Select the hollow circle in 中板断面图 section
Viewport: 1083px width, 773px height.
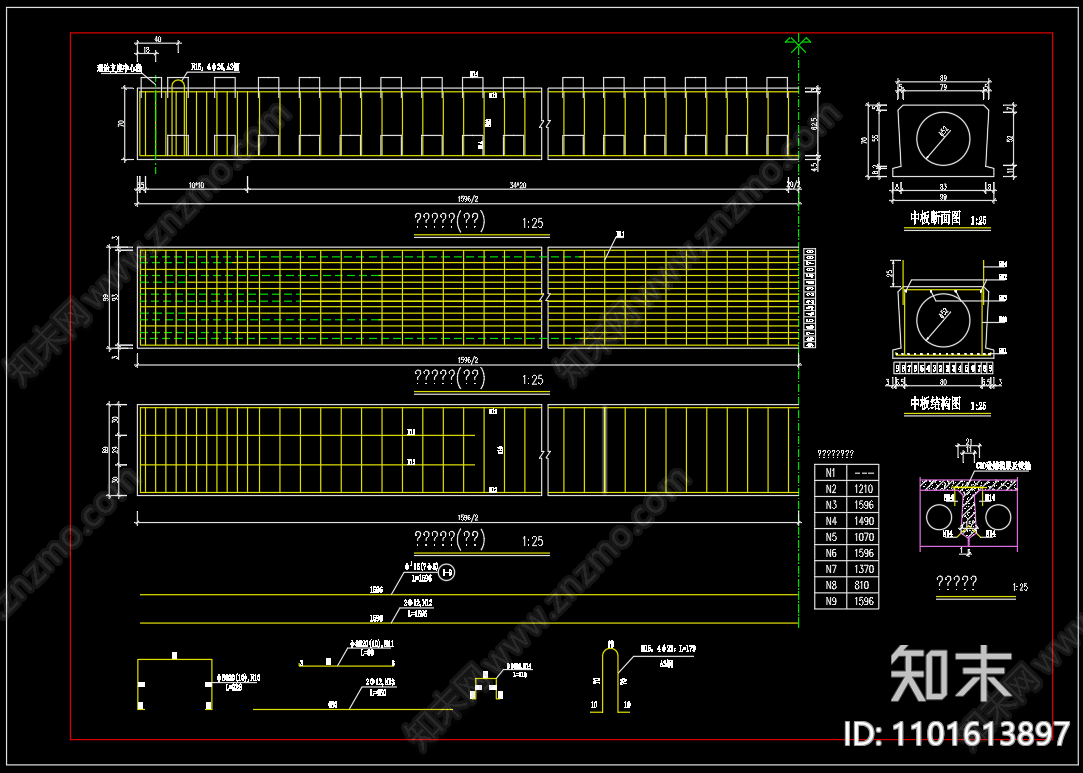coord(943,138)
